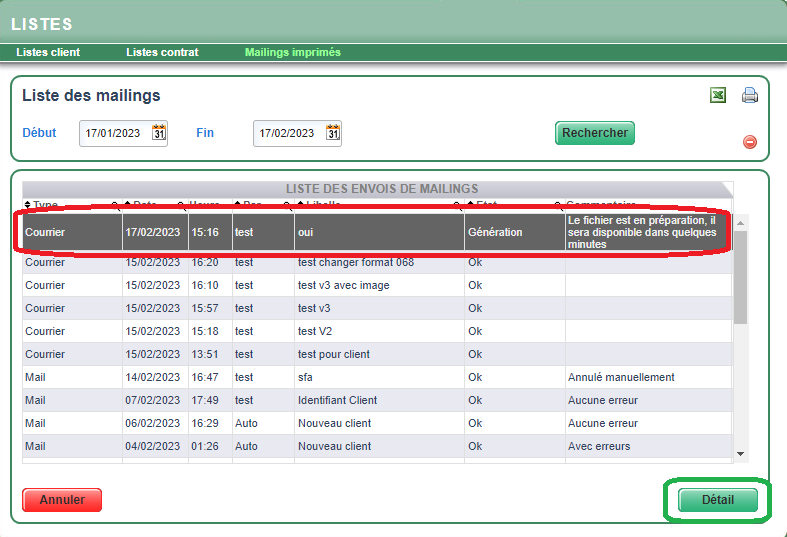Screen dimensions: 787x537
Task: Click the green Détail button
Action: (717, 500)
